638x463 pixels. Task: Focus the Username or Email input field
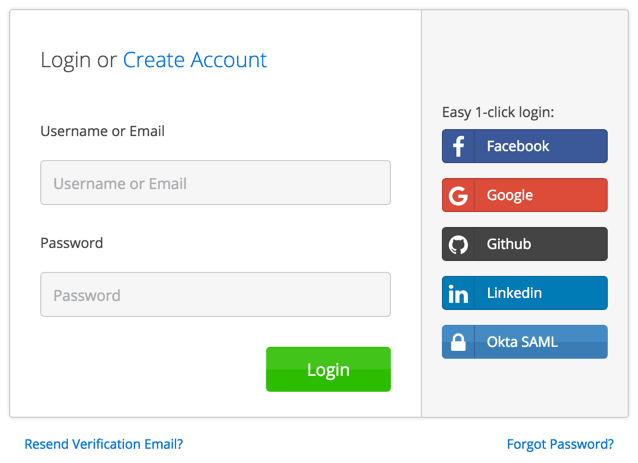click(x=215, y=183)
